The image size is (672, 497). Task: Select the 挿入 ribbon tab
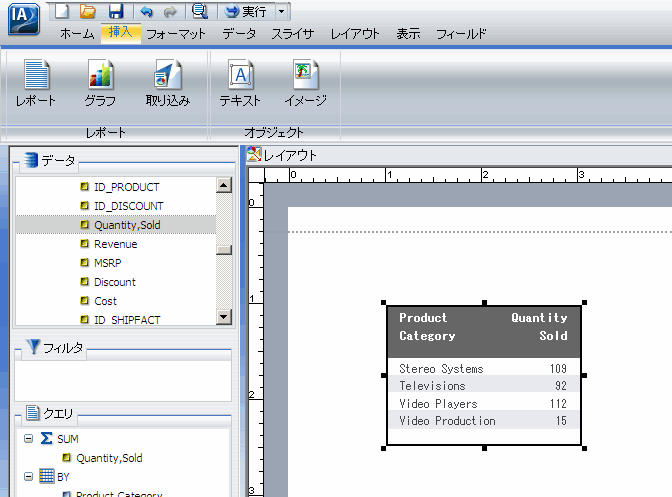(x=120, y=33)
